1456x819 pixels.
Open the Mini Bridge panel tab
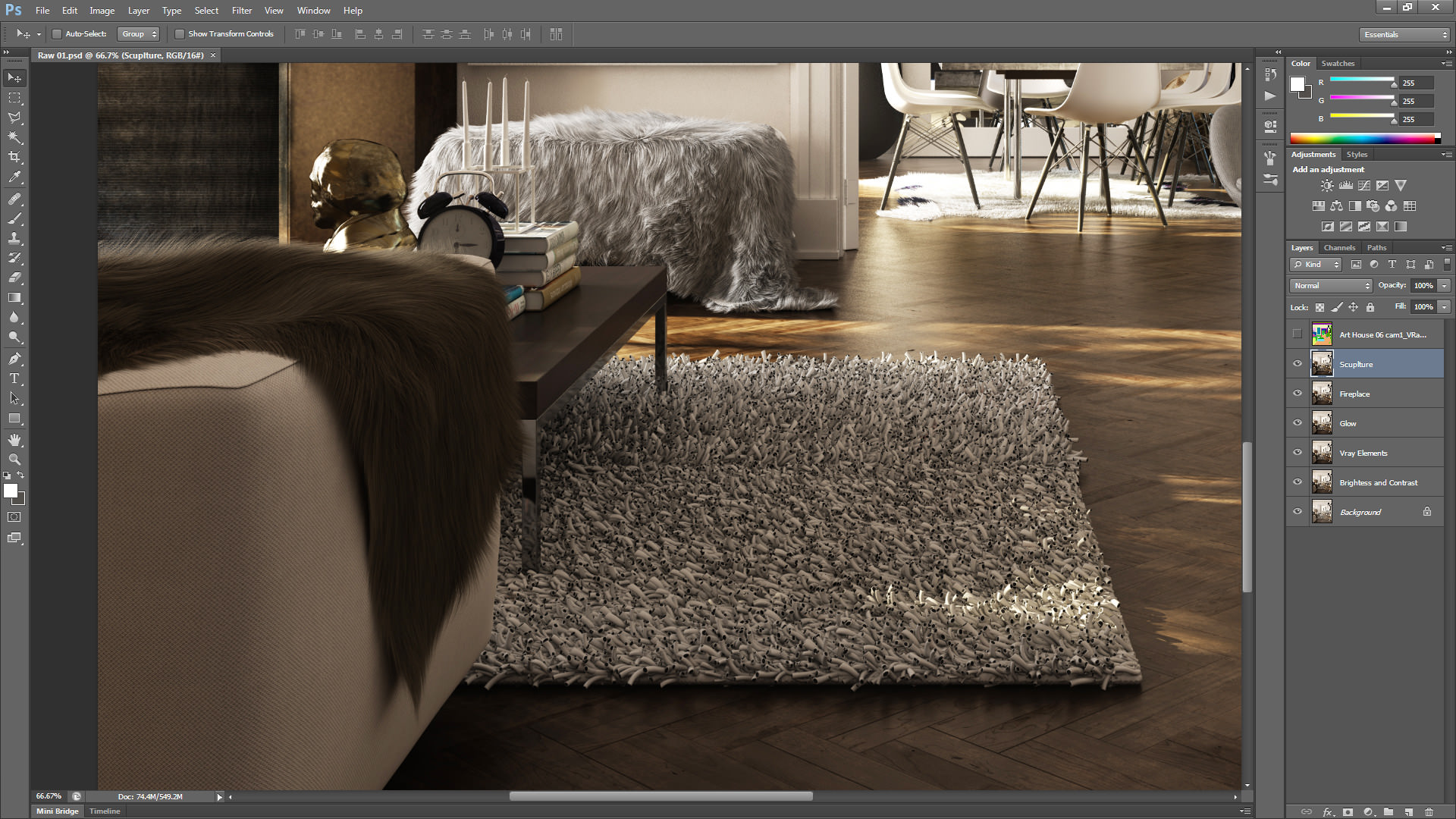point(58,811)
